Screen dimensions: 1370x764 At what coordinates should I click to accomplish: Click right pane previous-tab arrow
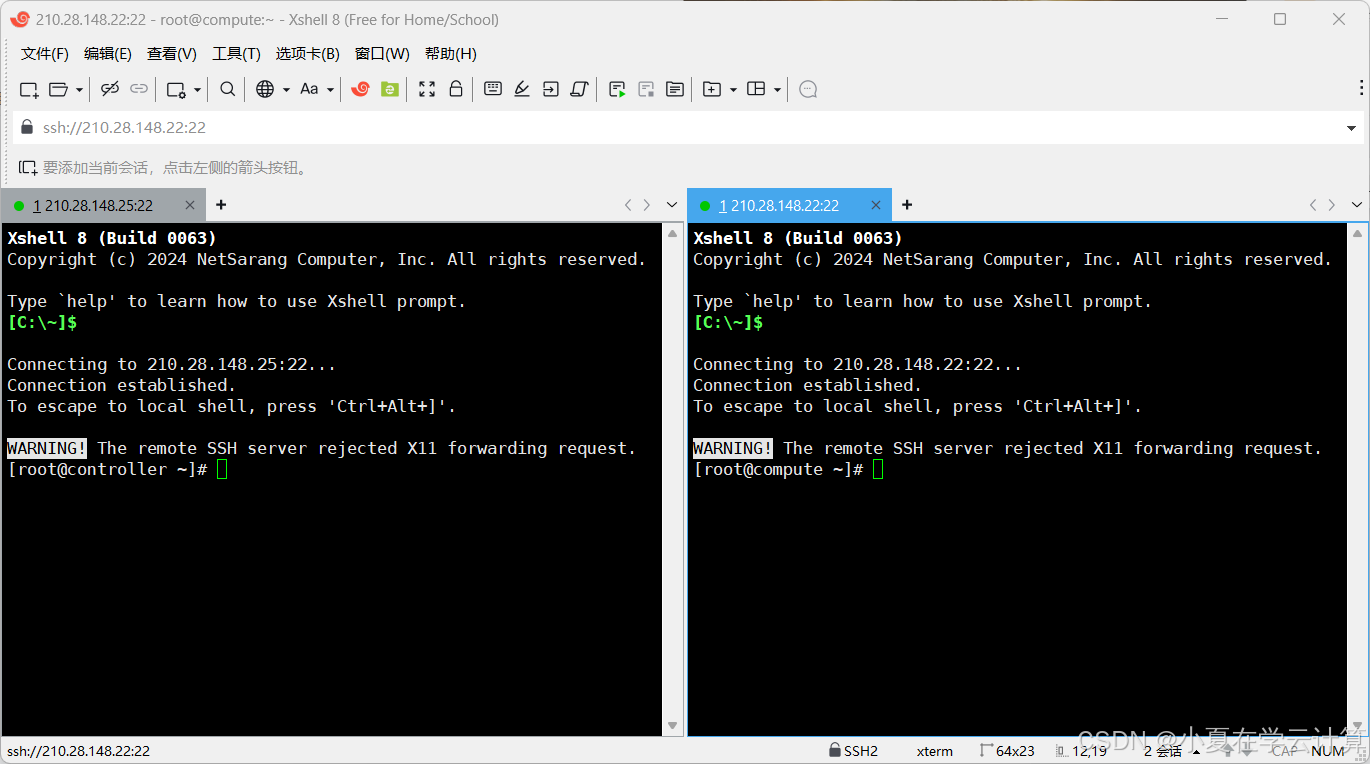(1313, 205)
